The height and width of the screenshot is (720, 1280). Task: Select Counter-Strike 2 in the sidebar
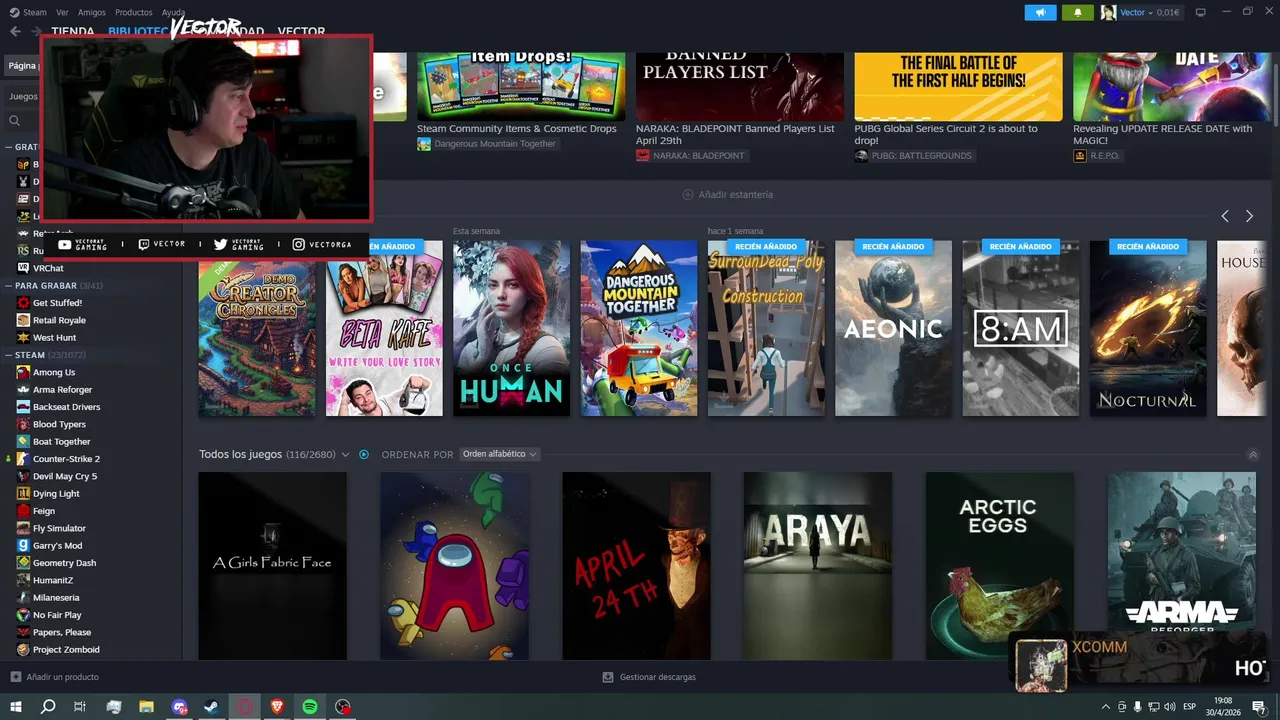[x=66, y=459]
